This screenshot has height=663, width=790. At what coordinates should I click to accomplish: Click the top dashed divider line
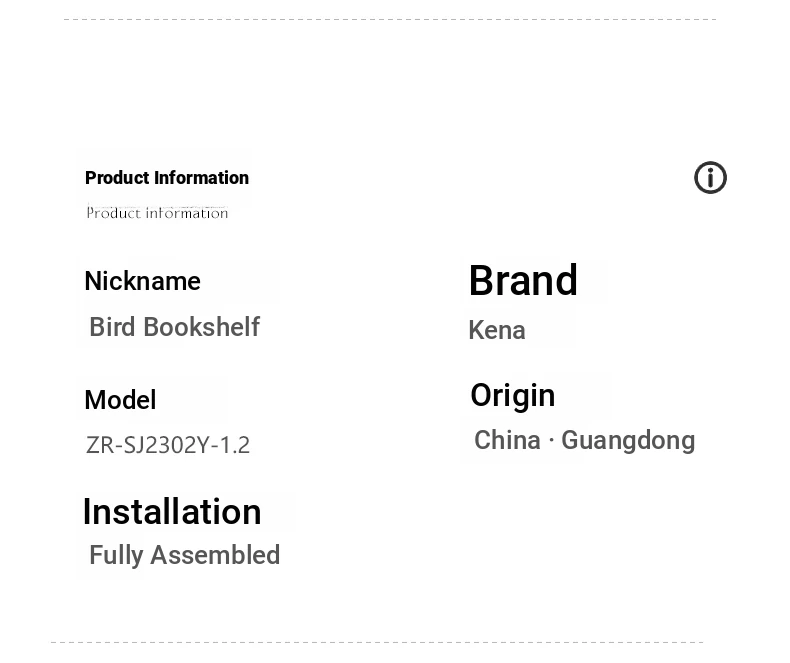[x=390, y=20]
